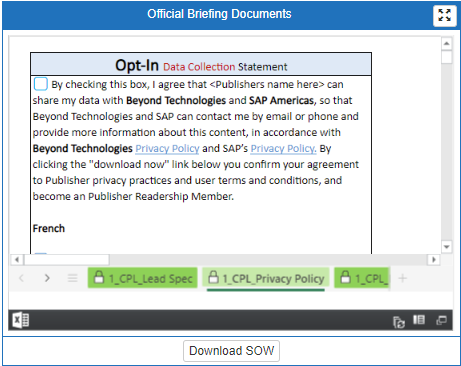Viewport: 461px width, 366px height.
Task: Click the "become an Publisher Readership Member." line
Action: (133, 196)
